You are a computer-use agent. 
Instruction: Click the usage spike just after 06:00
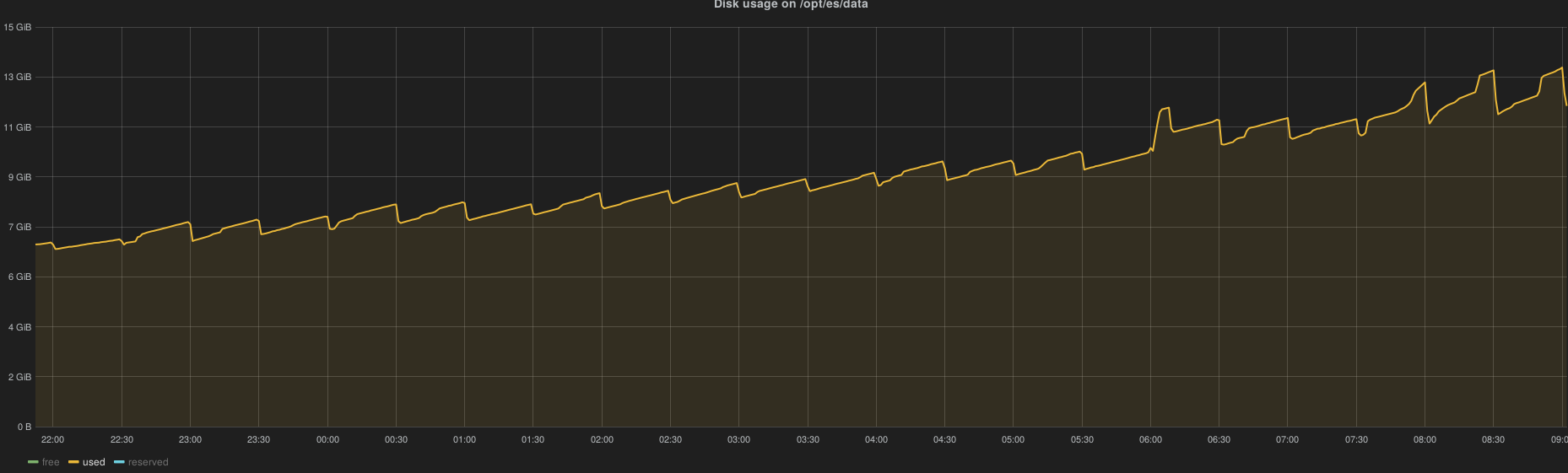pos(1165,109)
